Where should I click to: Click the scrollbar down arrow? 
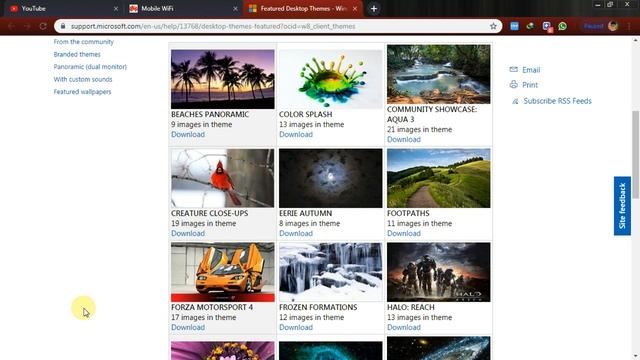(636, 356)
